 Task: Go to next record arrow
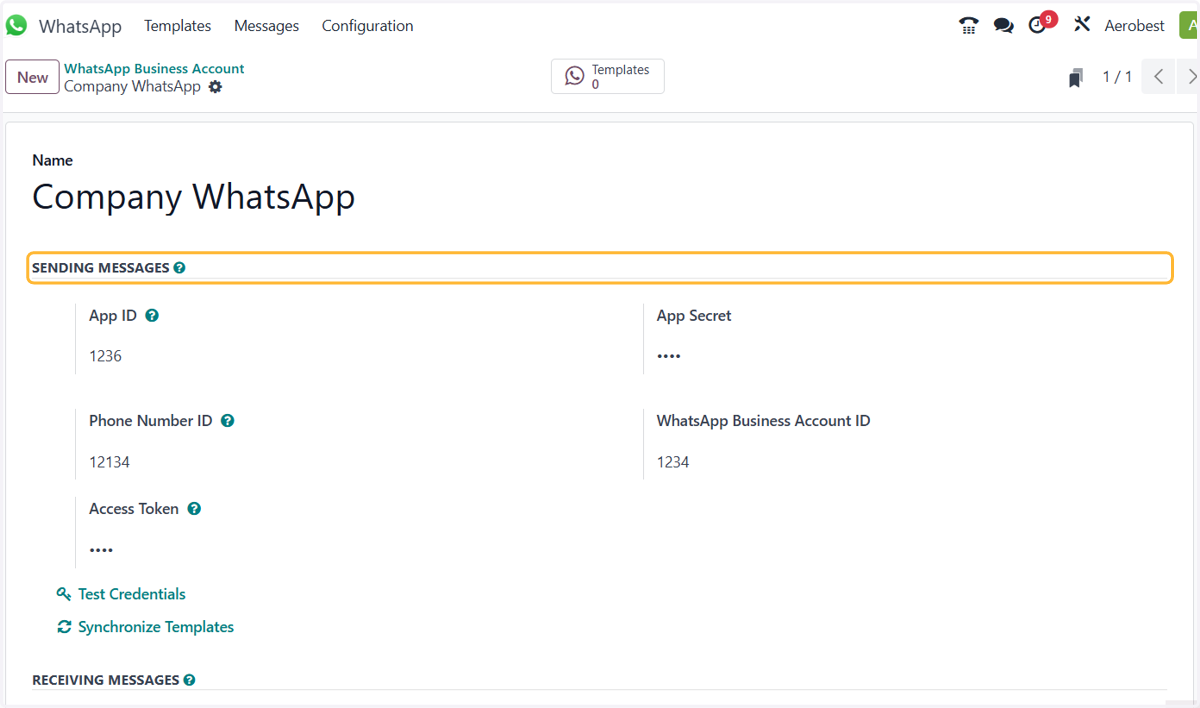coord(1189,77)
